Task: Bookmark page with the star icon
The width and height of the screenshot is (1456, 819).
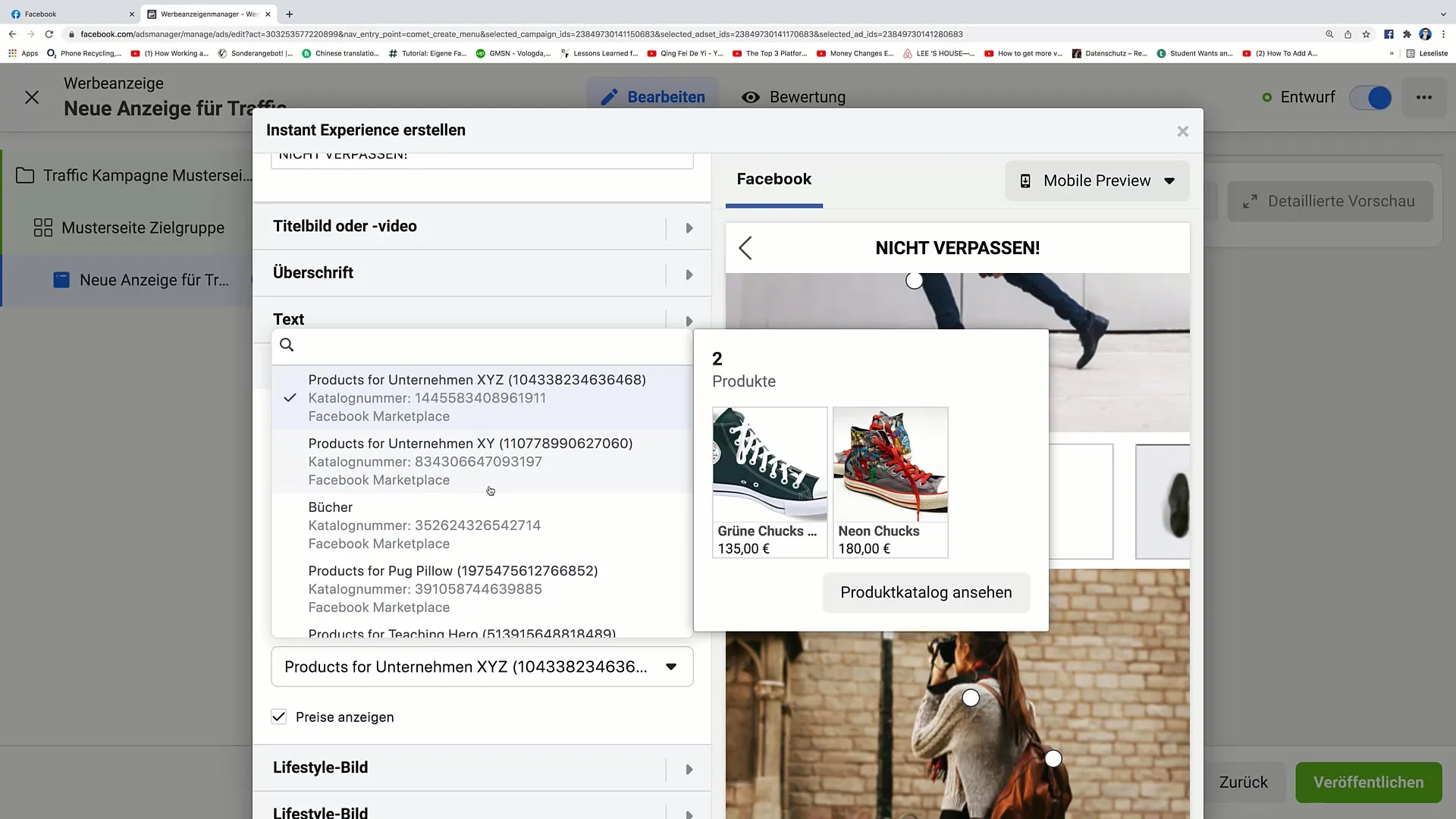Action: 1366,34
